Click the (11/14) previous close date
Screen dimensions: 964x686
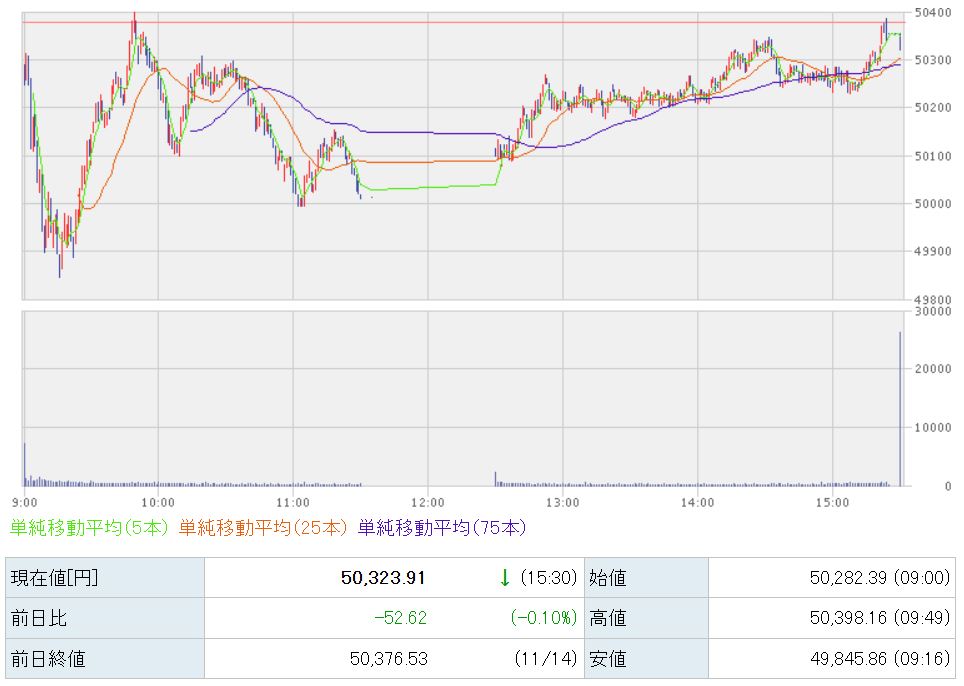coord(548,658)
